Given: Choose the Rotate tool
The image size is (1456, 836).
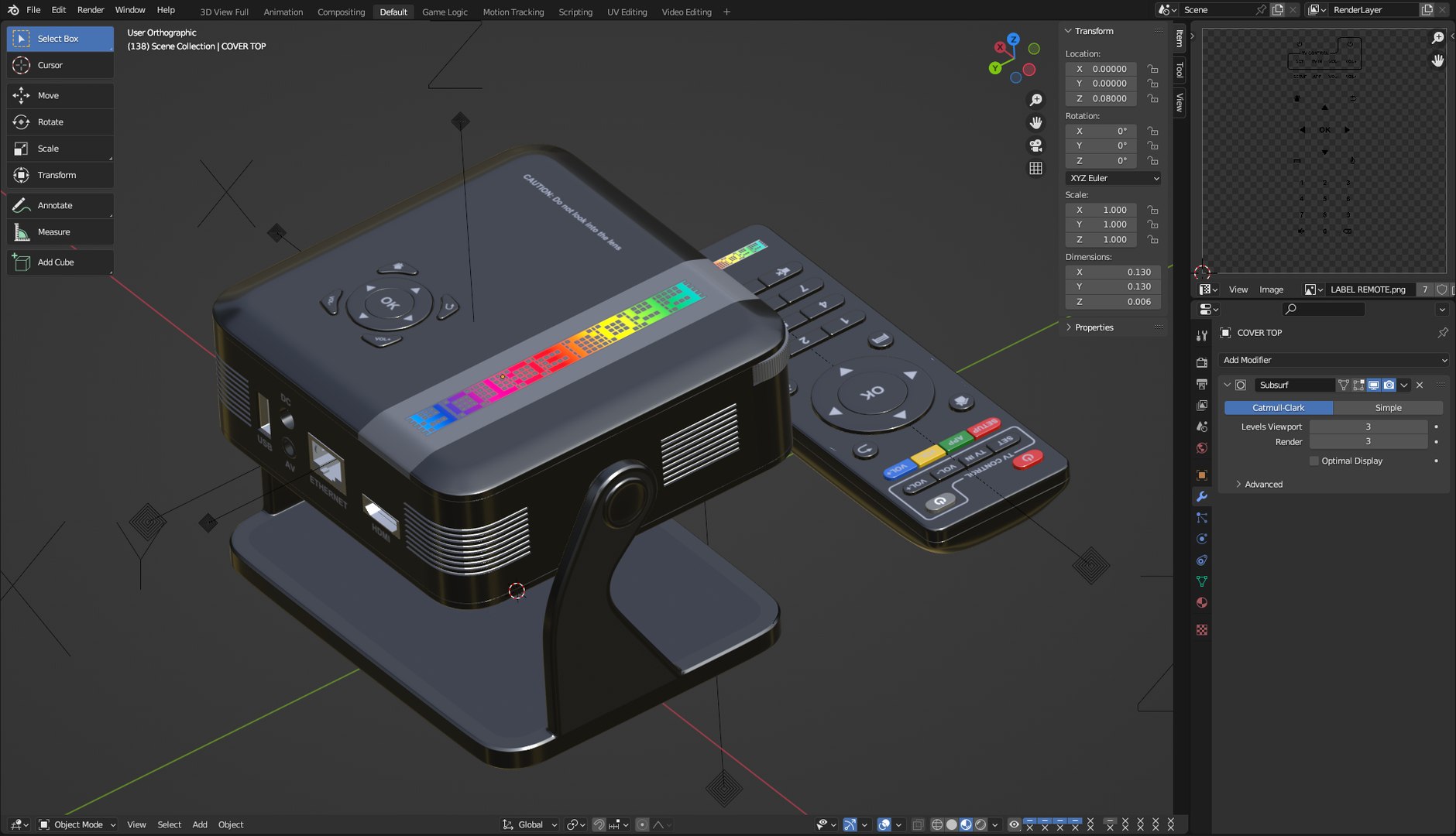Looking at the screenshot, I should click(x=60, y=122).
